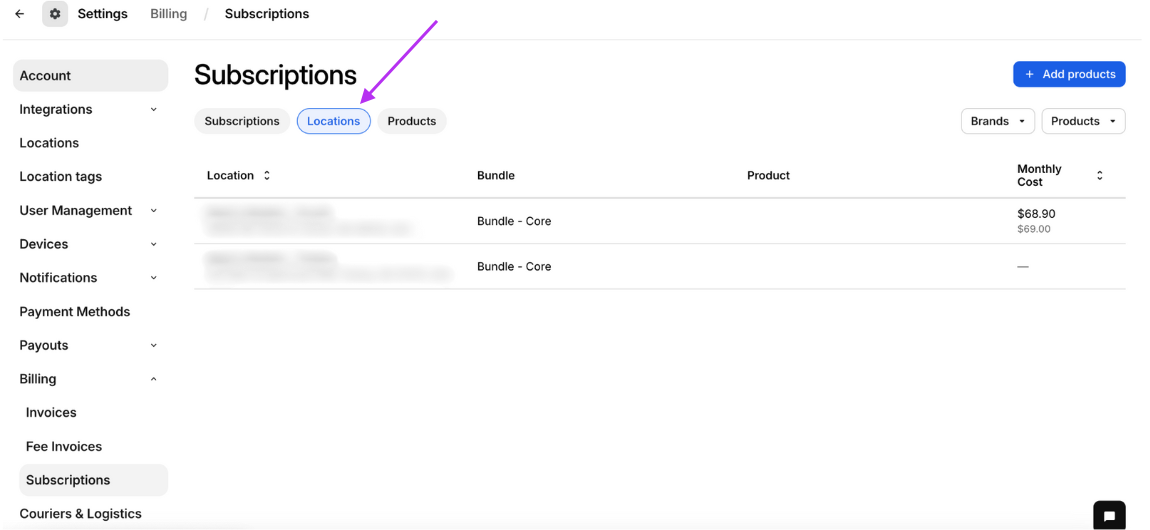Viewport: 1150px width, 530px height.
Task: Click the Product column header
Action: pos(769,175)
